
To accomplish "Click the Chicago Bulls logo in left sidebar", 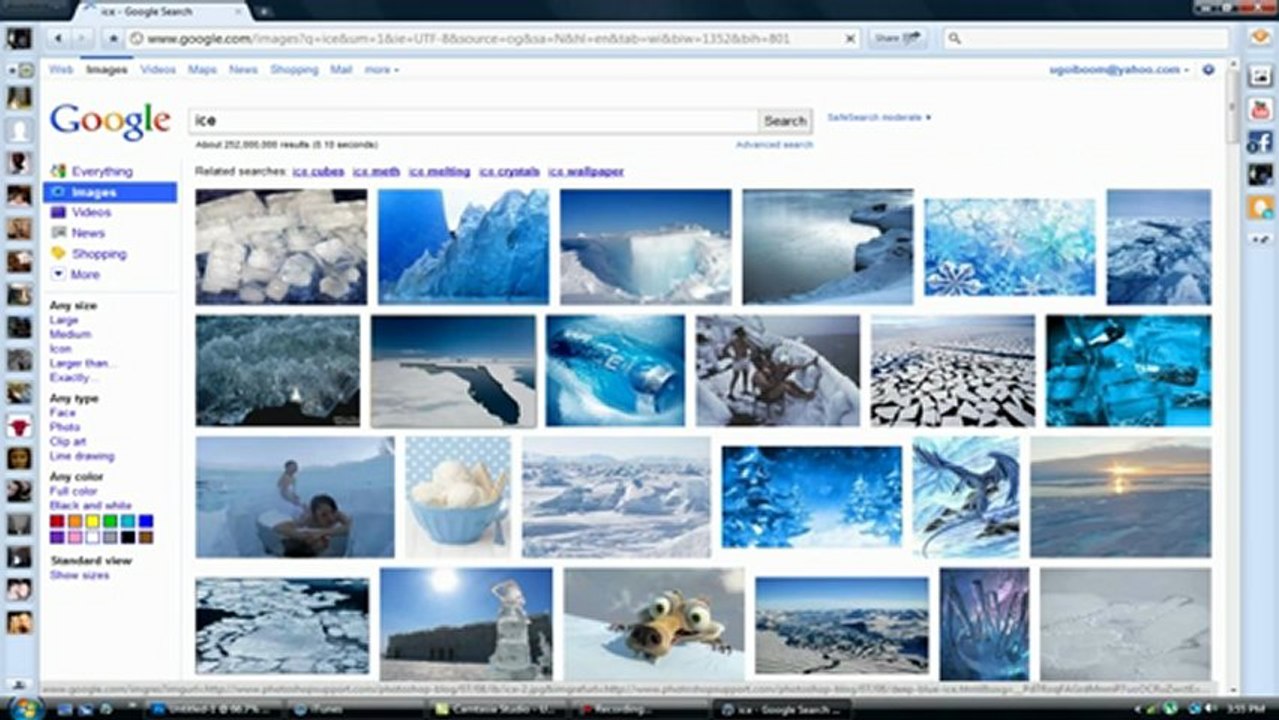I will point(19,425).
